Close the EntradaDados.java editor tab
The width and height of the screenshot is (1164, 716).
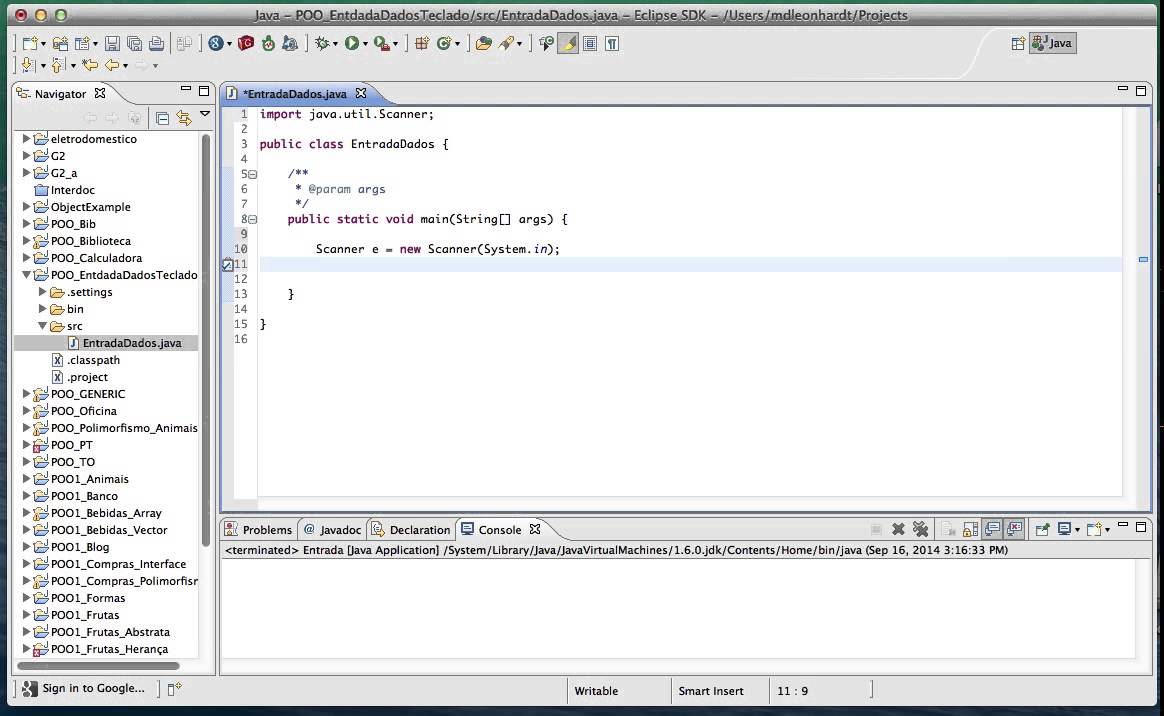coord(361,93)
